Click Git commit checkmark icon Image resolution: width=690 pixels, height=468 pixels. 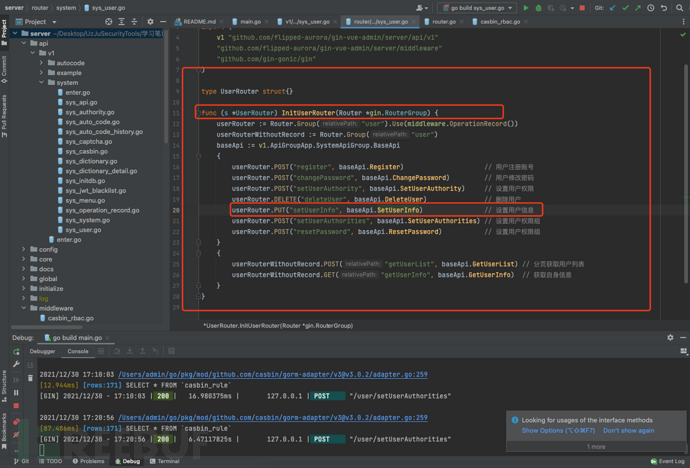[x=626, y=8]
